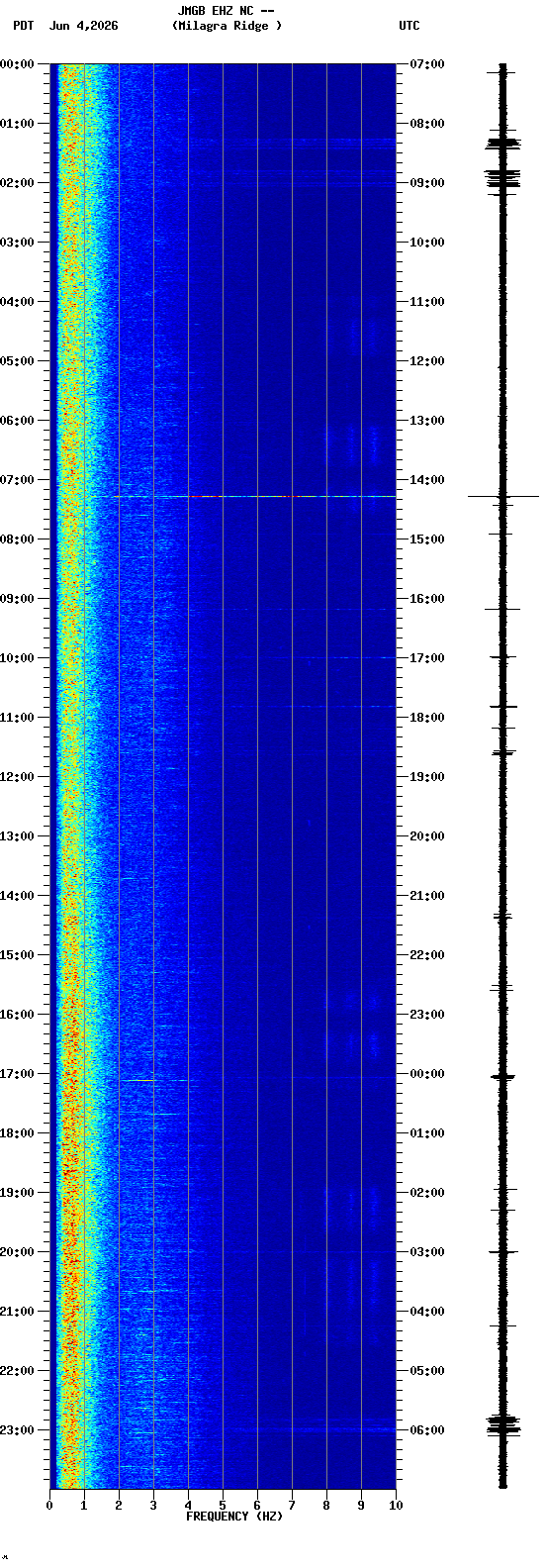Click the 10:00 UTC time label
546x1568 pixels.
(427, 243)
